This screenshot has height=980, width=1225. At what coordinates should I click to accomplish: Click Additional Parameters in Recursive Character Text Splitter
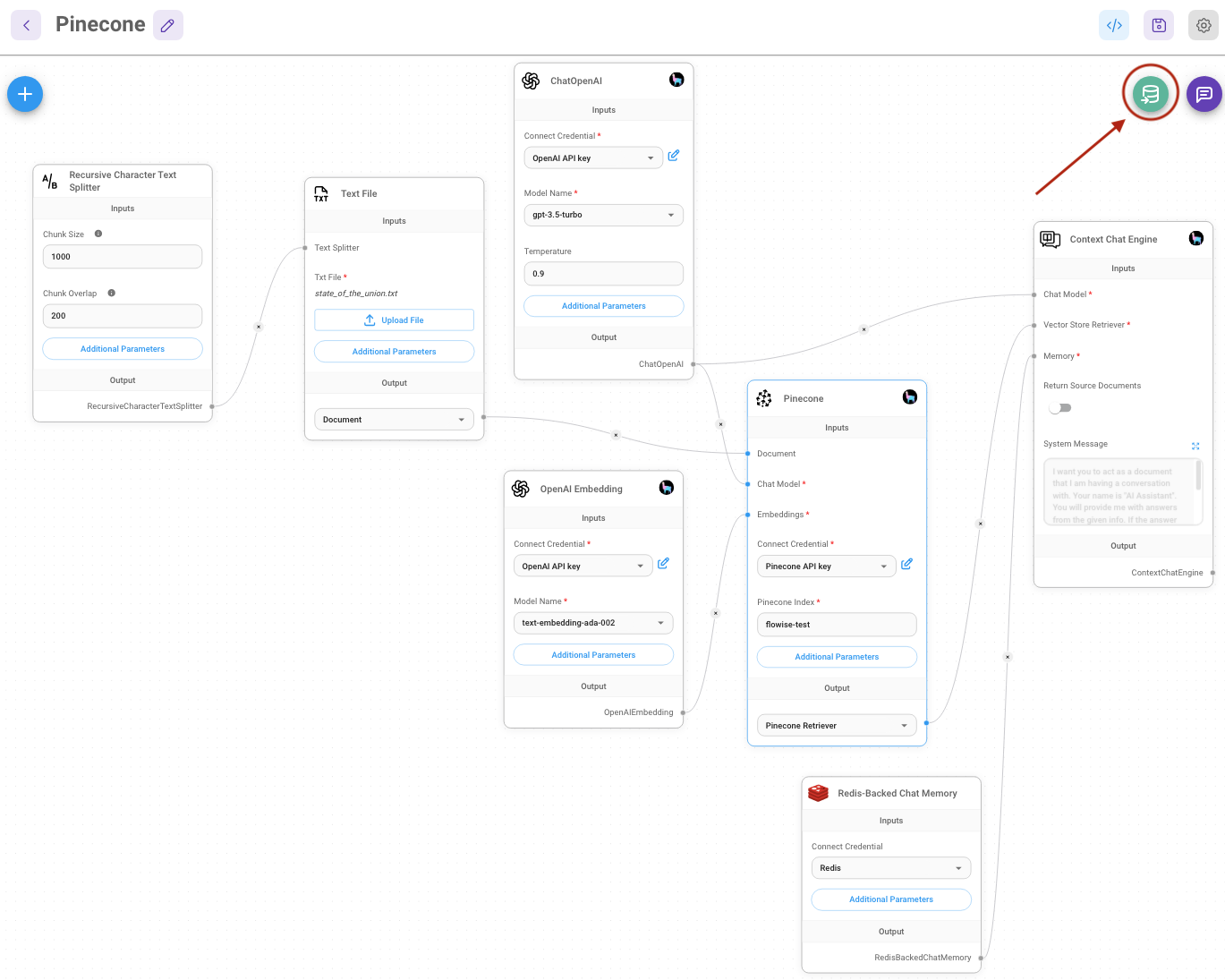tap(123, 349)
